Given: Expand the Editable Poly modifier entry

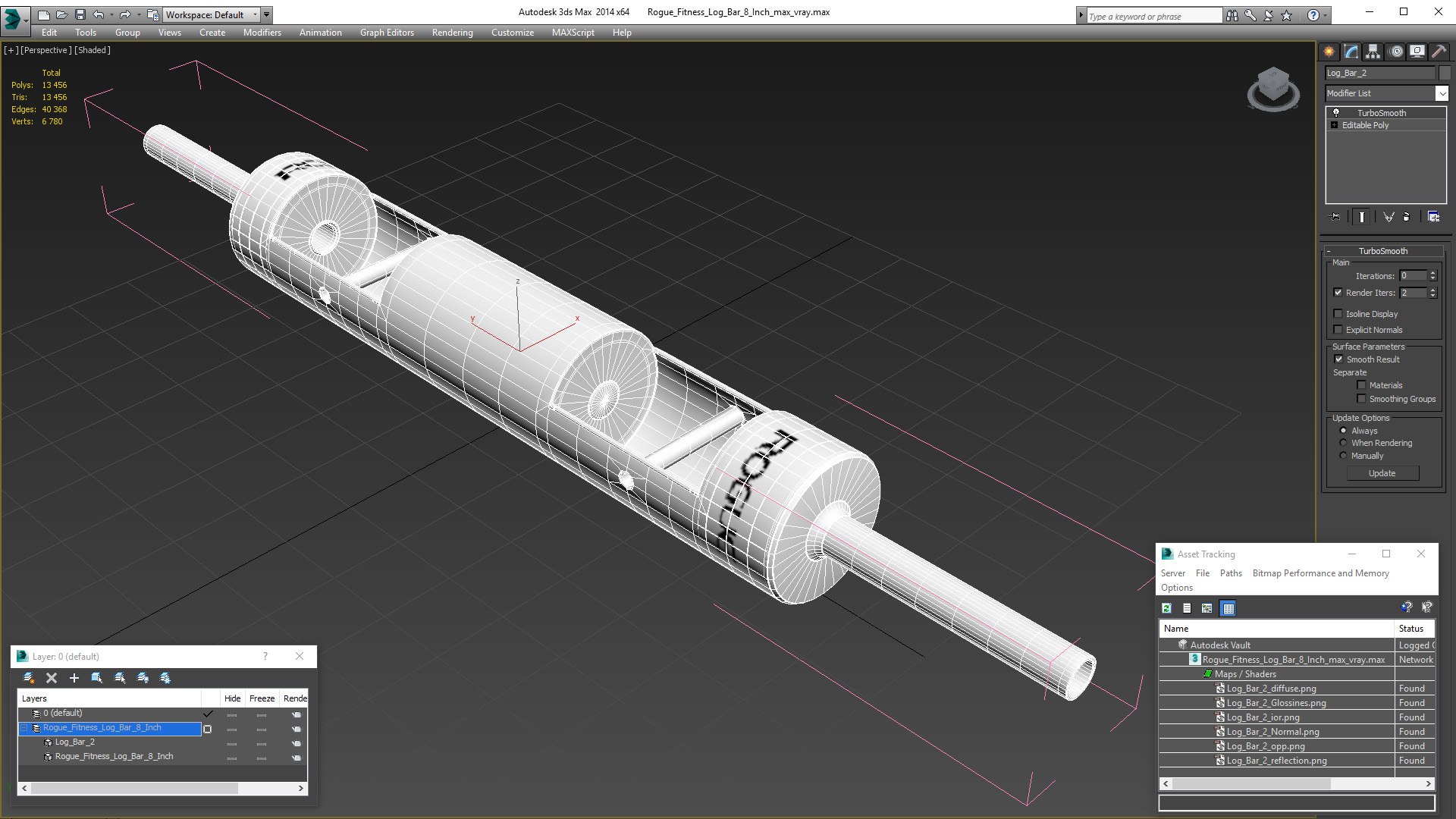Looking at the screenshot, I should 1335,125.
